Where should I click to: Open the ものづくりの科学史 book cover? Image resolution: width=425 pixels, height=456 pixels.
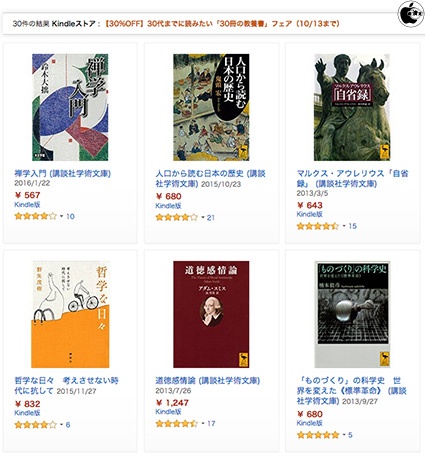point(352,314)
